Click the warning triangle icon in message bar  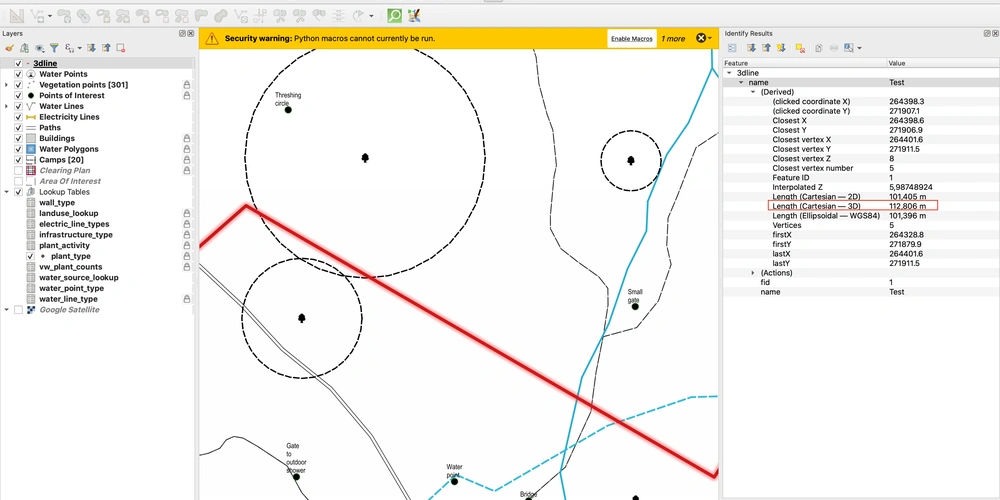coord(212,38)
